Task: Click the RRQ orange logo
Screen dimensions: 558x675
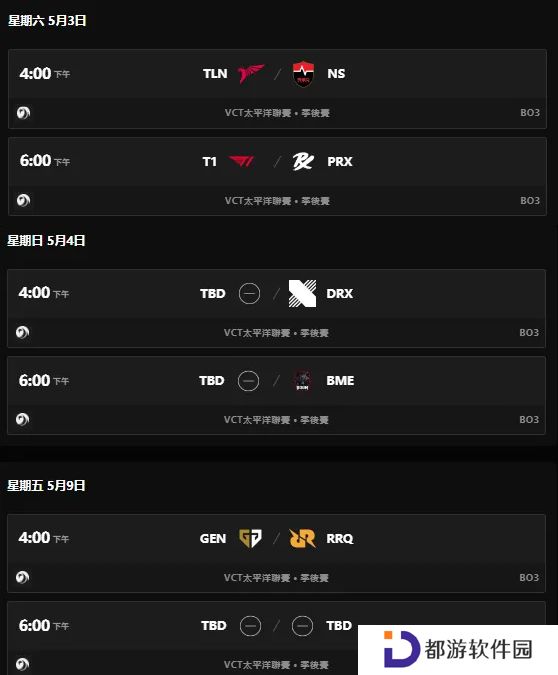Action: pyautogui.click(x=302, y=538)
